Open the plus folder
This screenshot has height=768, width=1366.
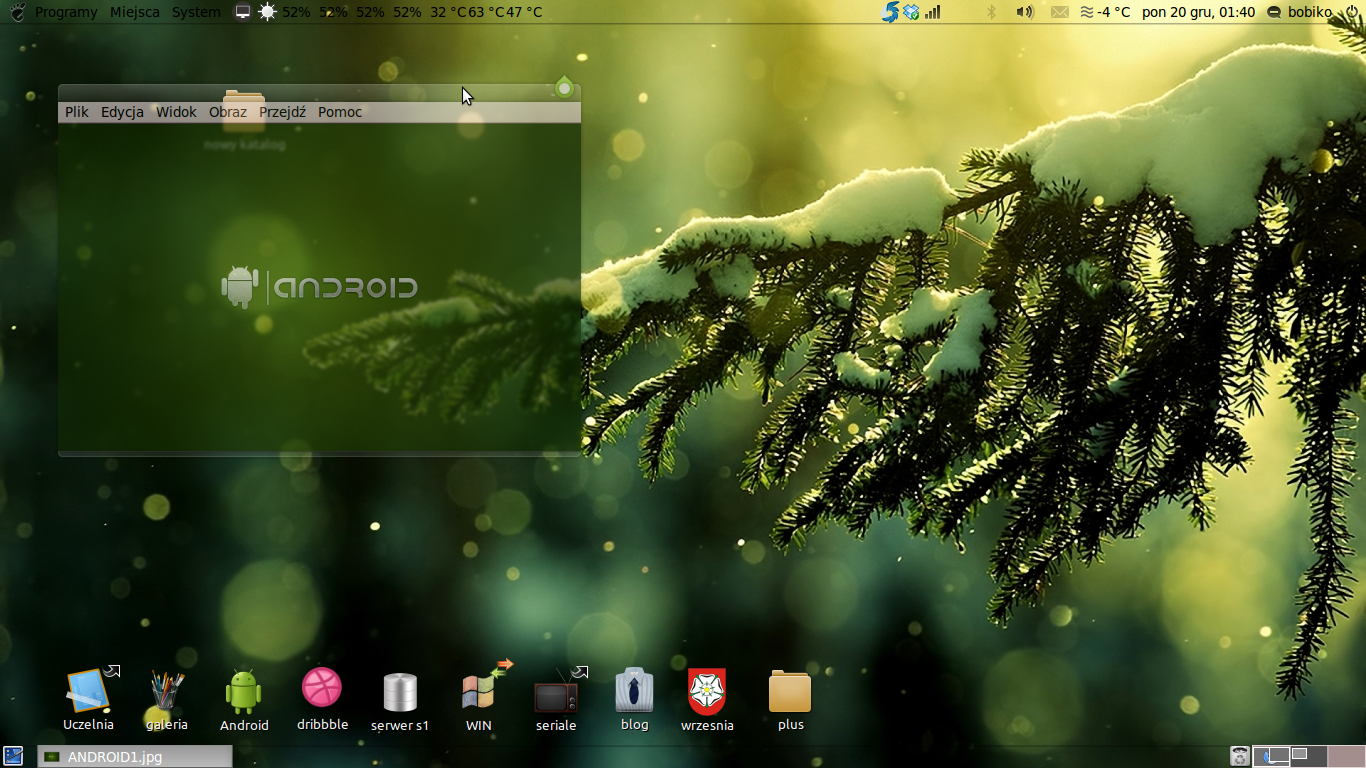pos(790,692)
